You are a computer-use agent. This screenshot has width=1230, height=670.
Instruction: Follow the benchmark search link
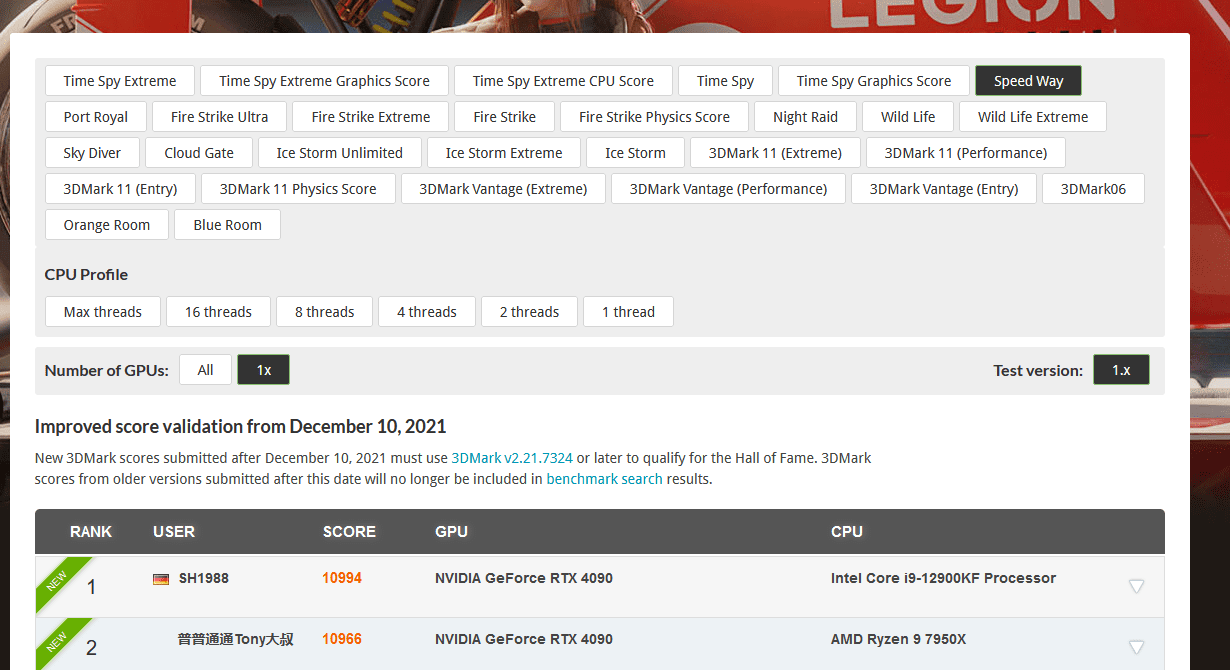[x=604, y=479]
